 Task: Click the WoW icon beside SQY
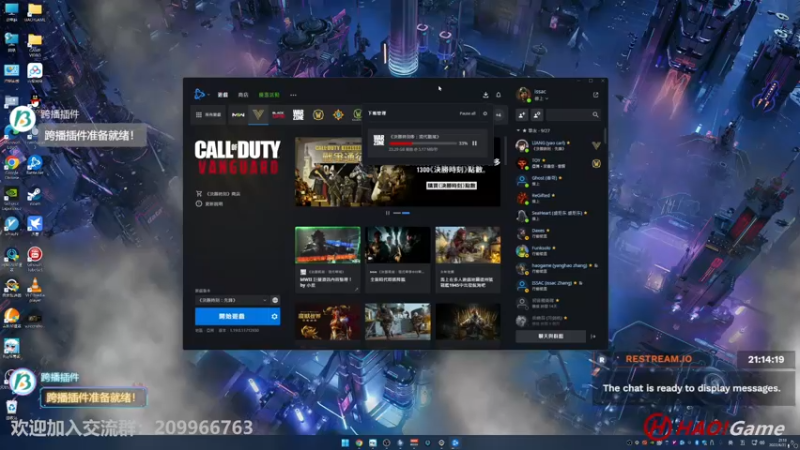tap(596, 163)
